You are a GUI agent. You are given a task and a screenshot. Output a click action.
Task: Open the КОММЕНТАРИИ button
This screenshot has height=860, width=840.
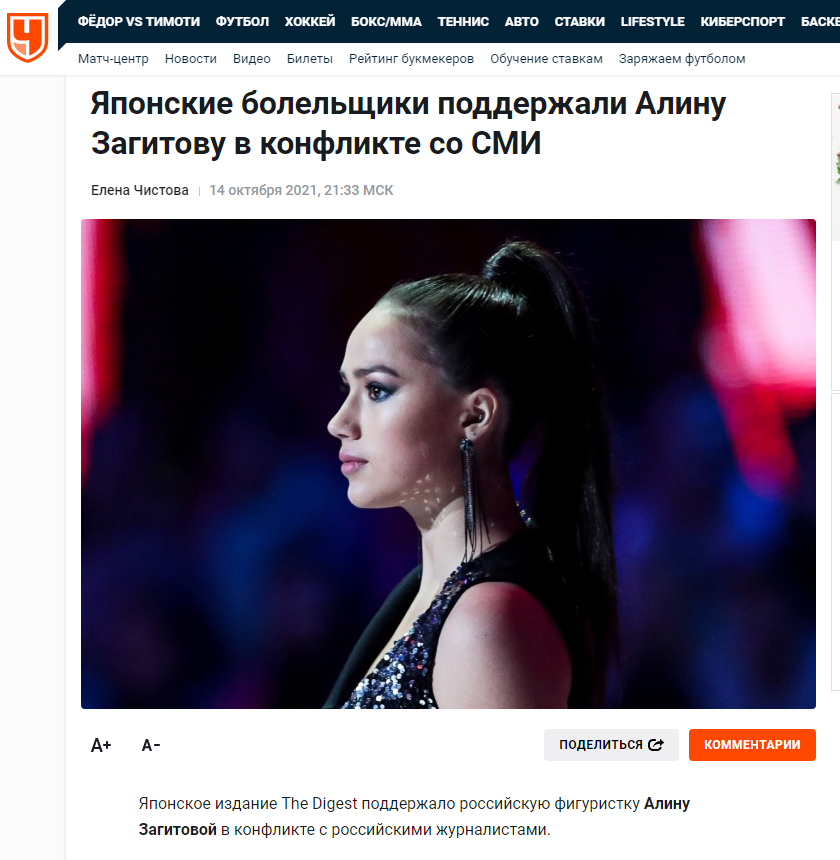click(752, 745)
